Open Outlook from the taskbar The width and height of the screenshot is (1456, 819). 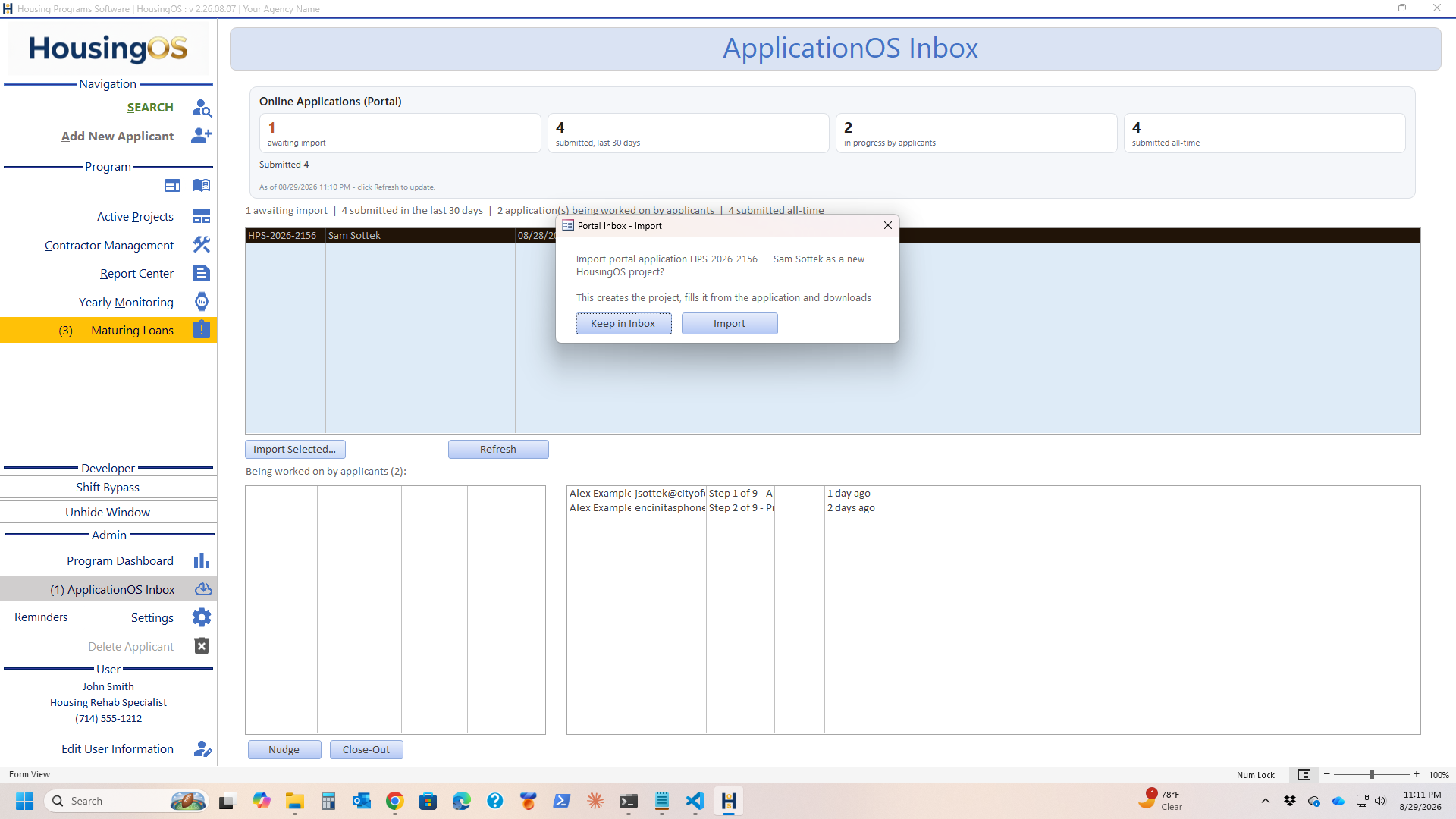tap(361, 801)
